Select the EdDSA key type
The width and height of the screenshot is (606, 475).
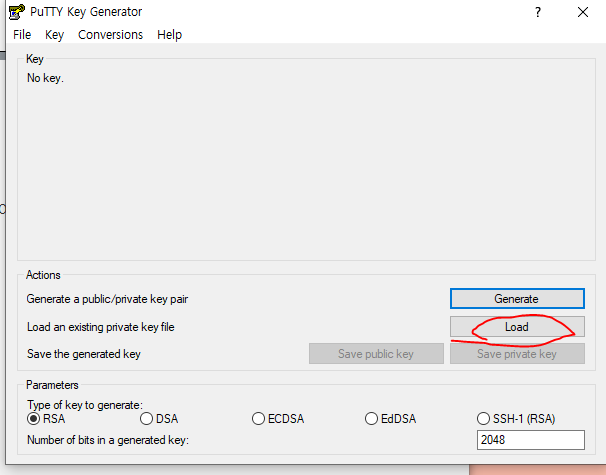point(391,419)
